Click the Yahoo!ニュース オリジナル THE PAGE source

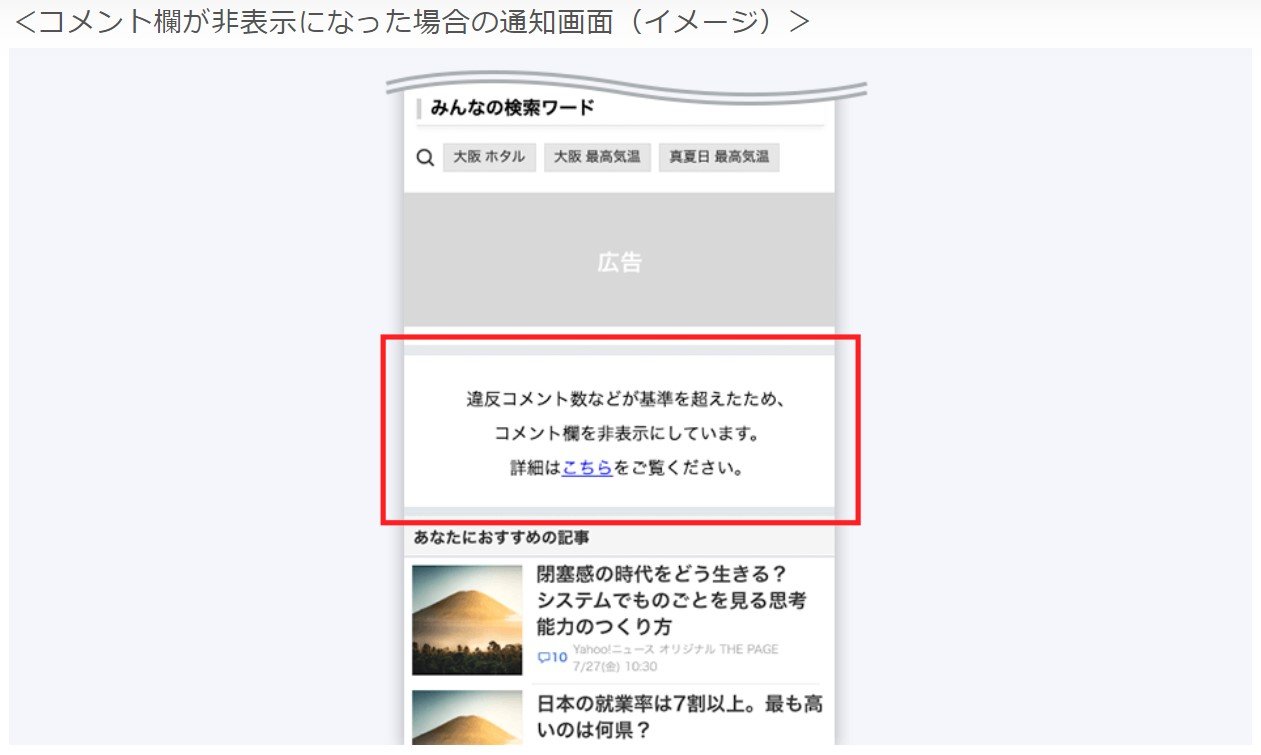point(675,649)
